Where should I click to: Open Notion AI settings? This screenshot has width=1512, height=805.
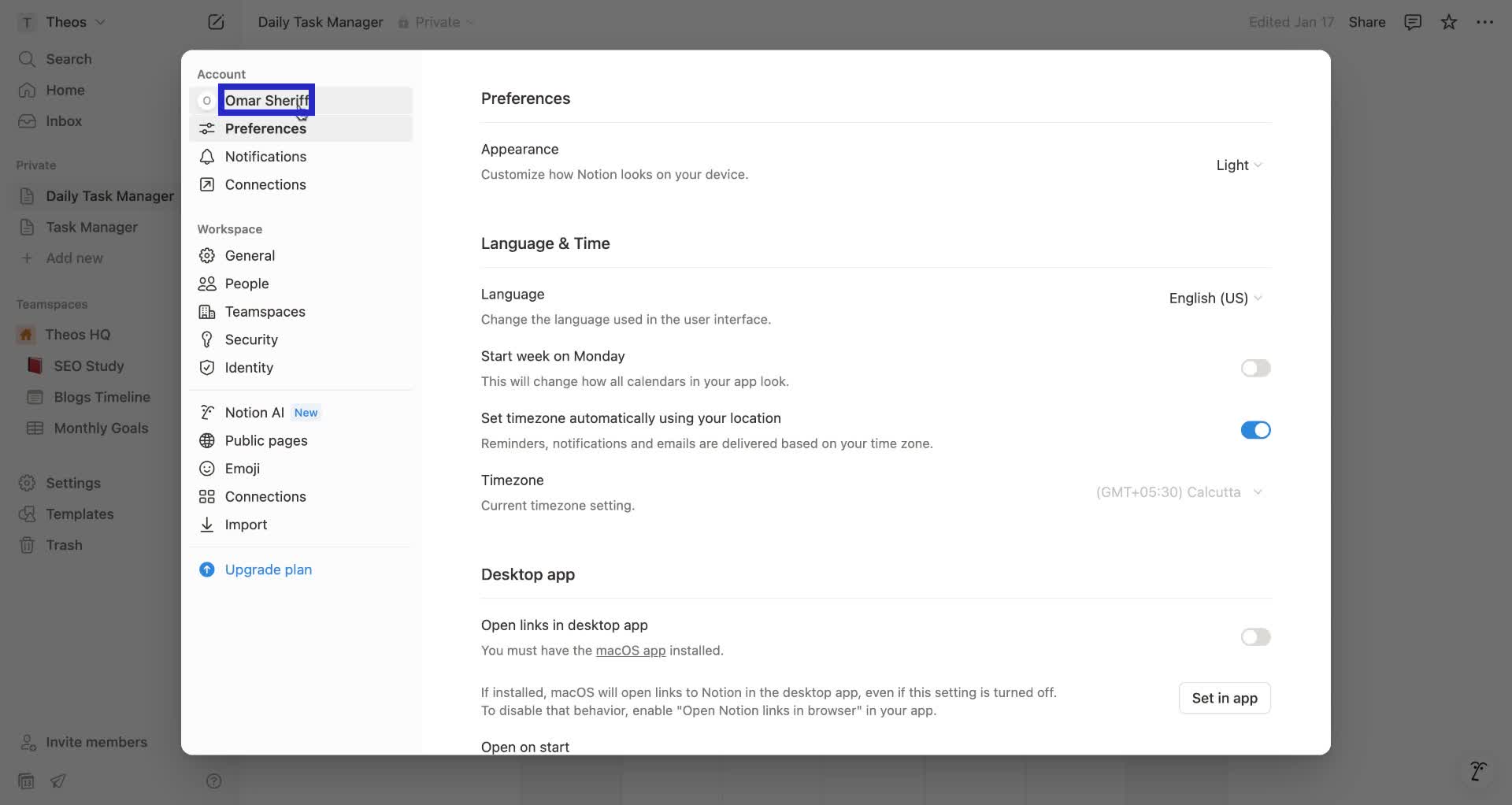tap(254, 412)
